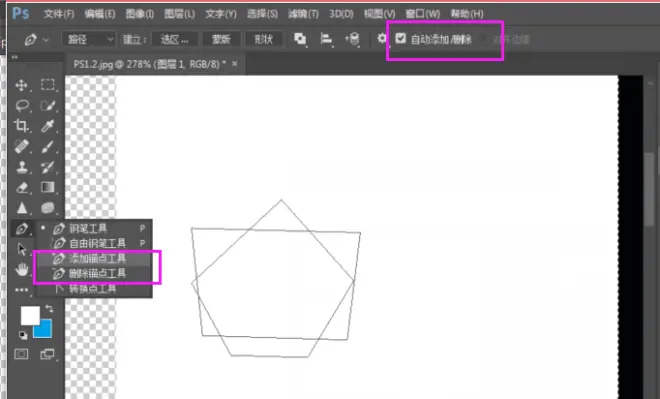Open the 选择(S) menu
Screen dimensions: 660x399
(262, 14)
